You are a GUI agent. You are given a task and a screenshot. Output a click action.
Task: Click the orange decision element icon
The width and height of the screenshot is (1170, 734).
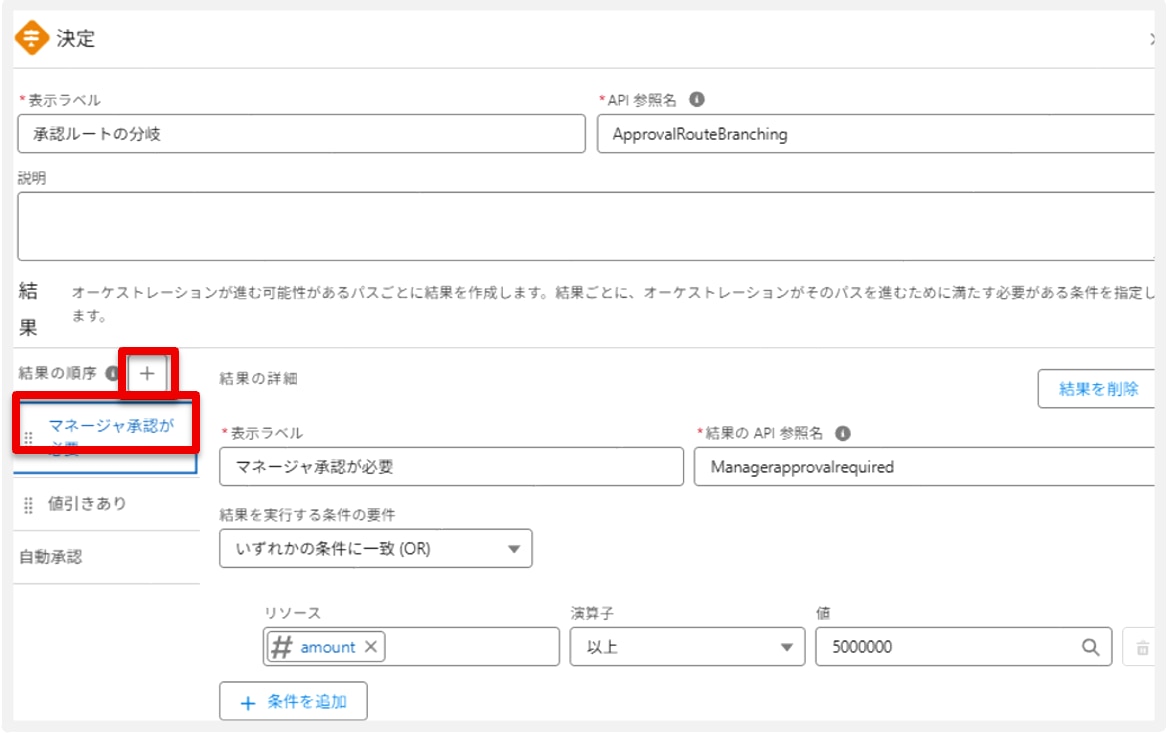33,39
